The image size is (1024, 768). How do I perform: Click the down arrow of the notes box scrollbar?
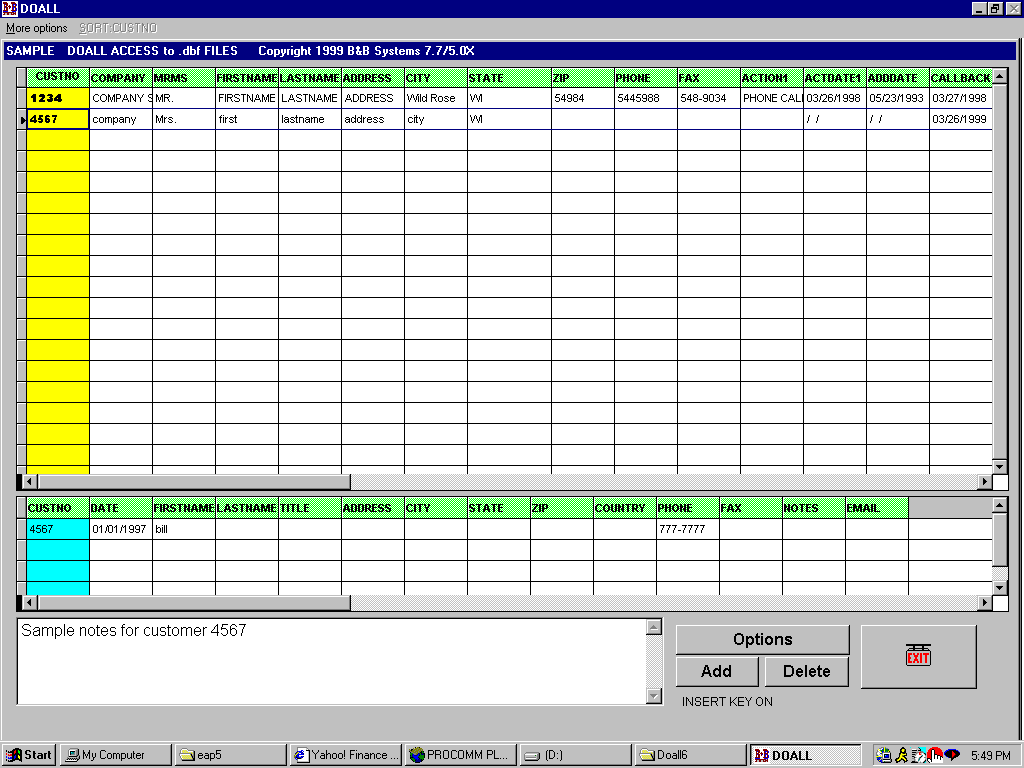coord(654,697)
